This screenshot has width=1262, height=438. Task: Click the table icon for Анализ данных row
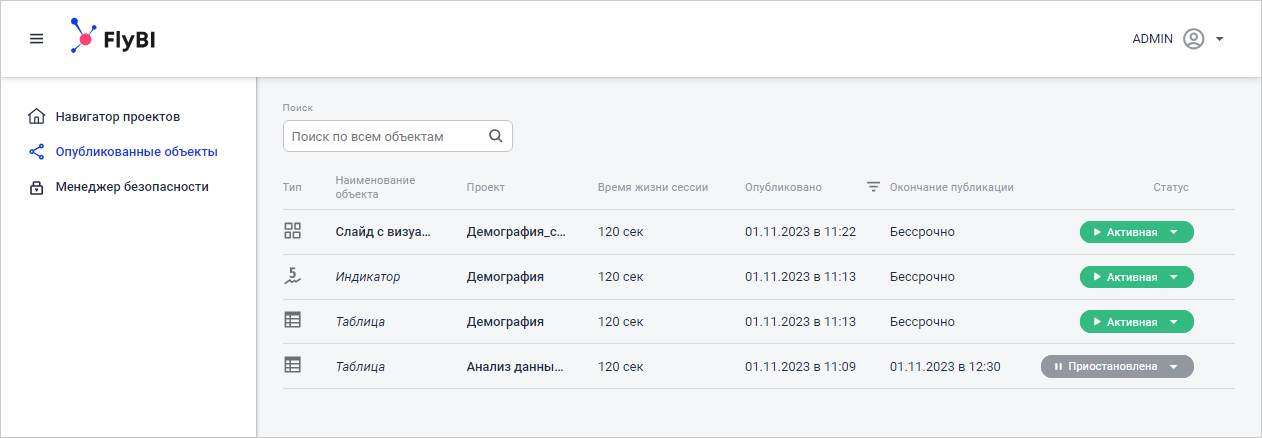pyautogui.click(x=293, y=366)
